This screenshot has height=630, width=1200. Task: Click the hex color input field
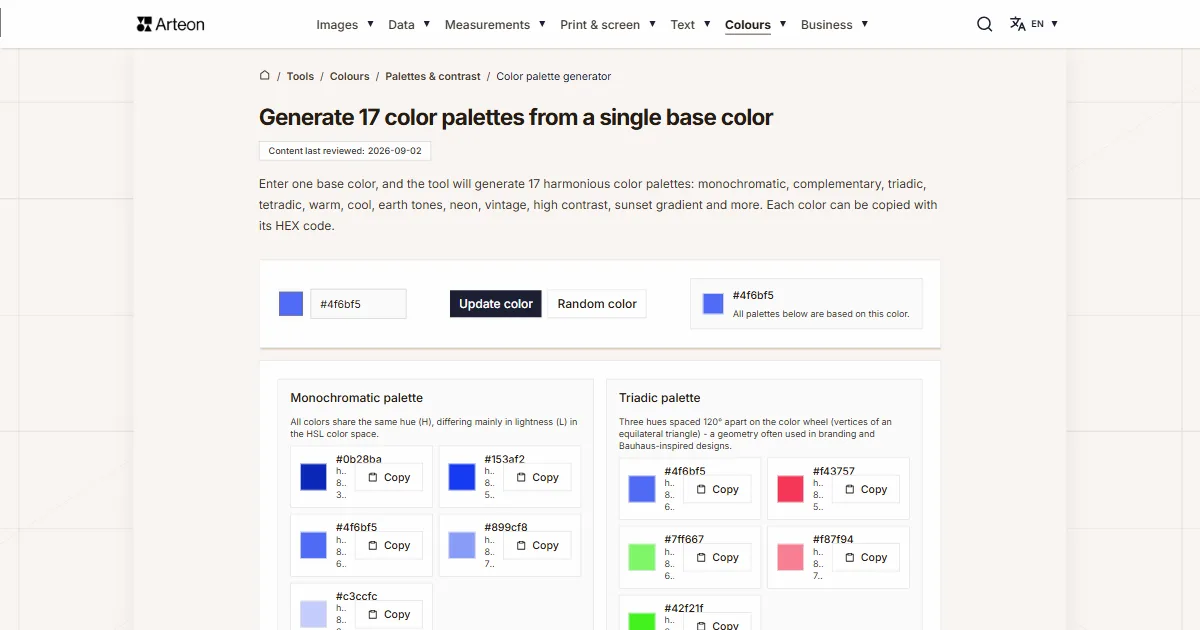pyautogui.click(x=358, y=304)
